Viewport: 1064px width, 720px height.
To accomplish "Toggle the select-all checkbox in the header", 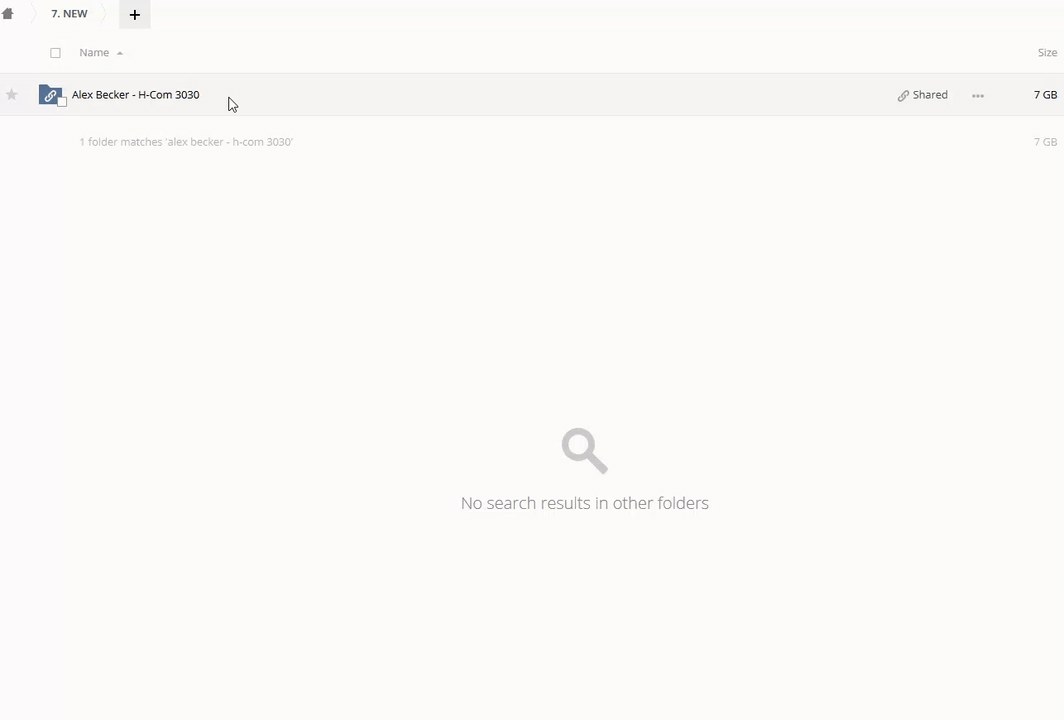I will 56,53.
